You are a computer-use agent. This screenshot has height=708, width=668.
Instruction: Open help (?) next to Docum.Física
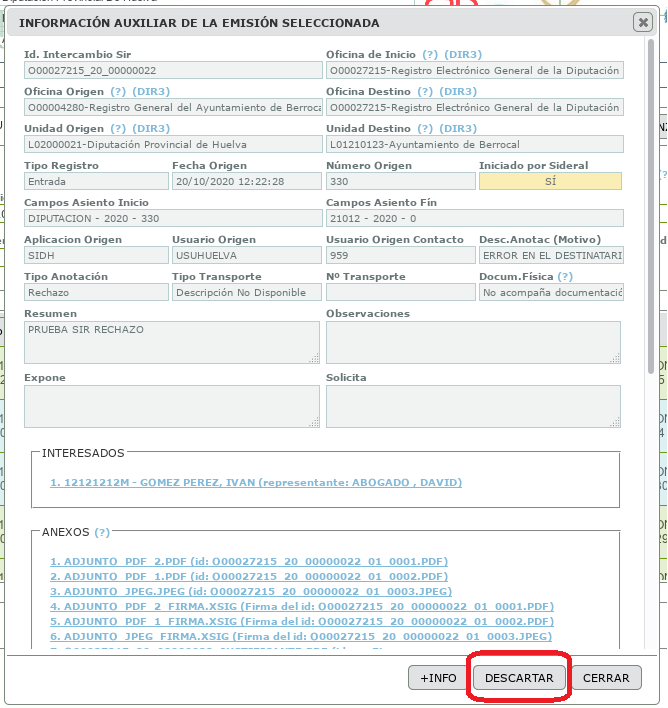coord(565,277)
